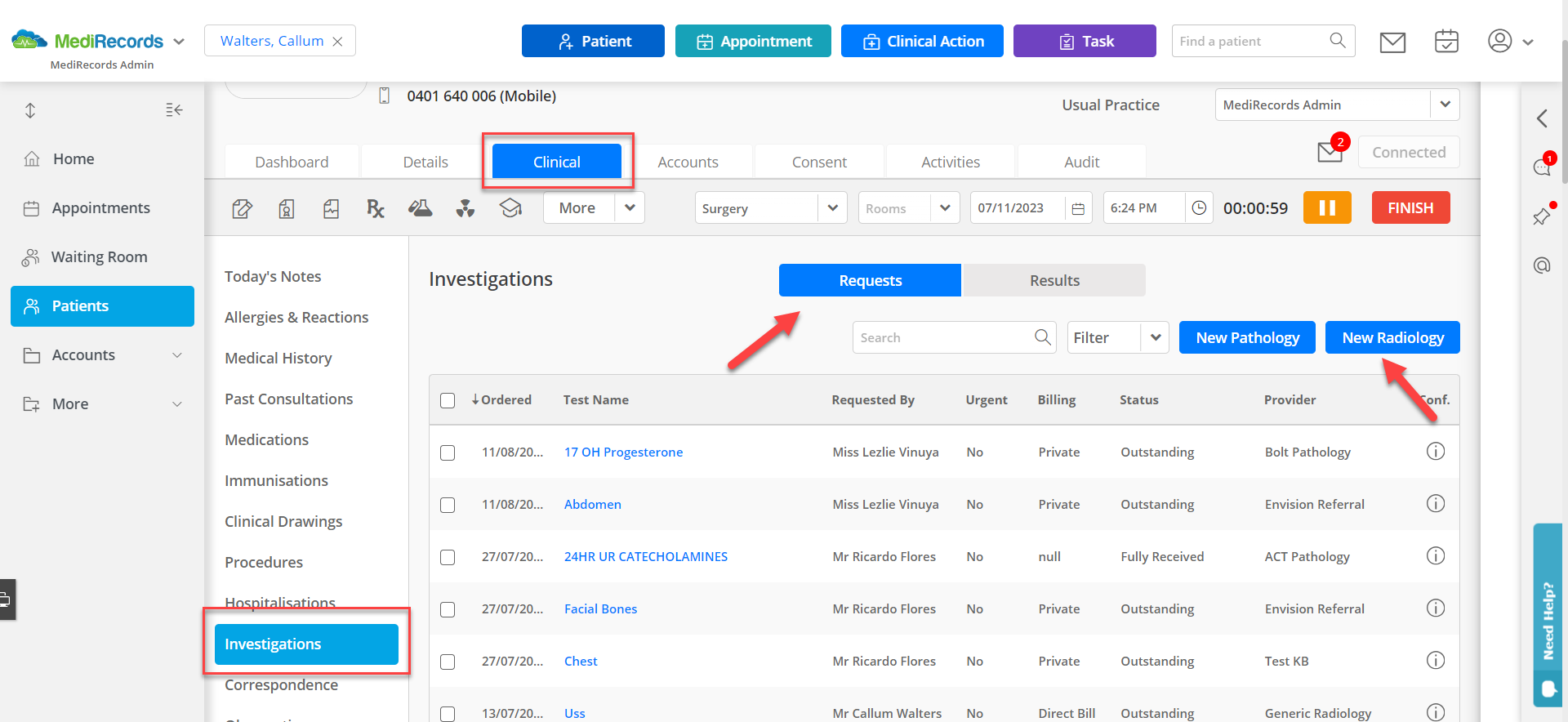Click the search magnifier in Find a patient

1337,41
